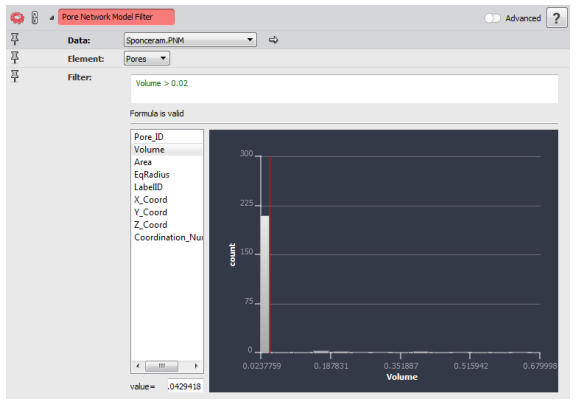Open the Element dropdown showing Pores

tap(147, 58)
